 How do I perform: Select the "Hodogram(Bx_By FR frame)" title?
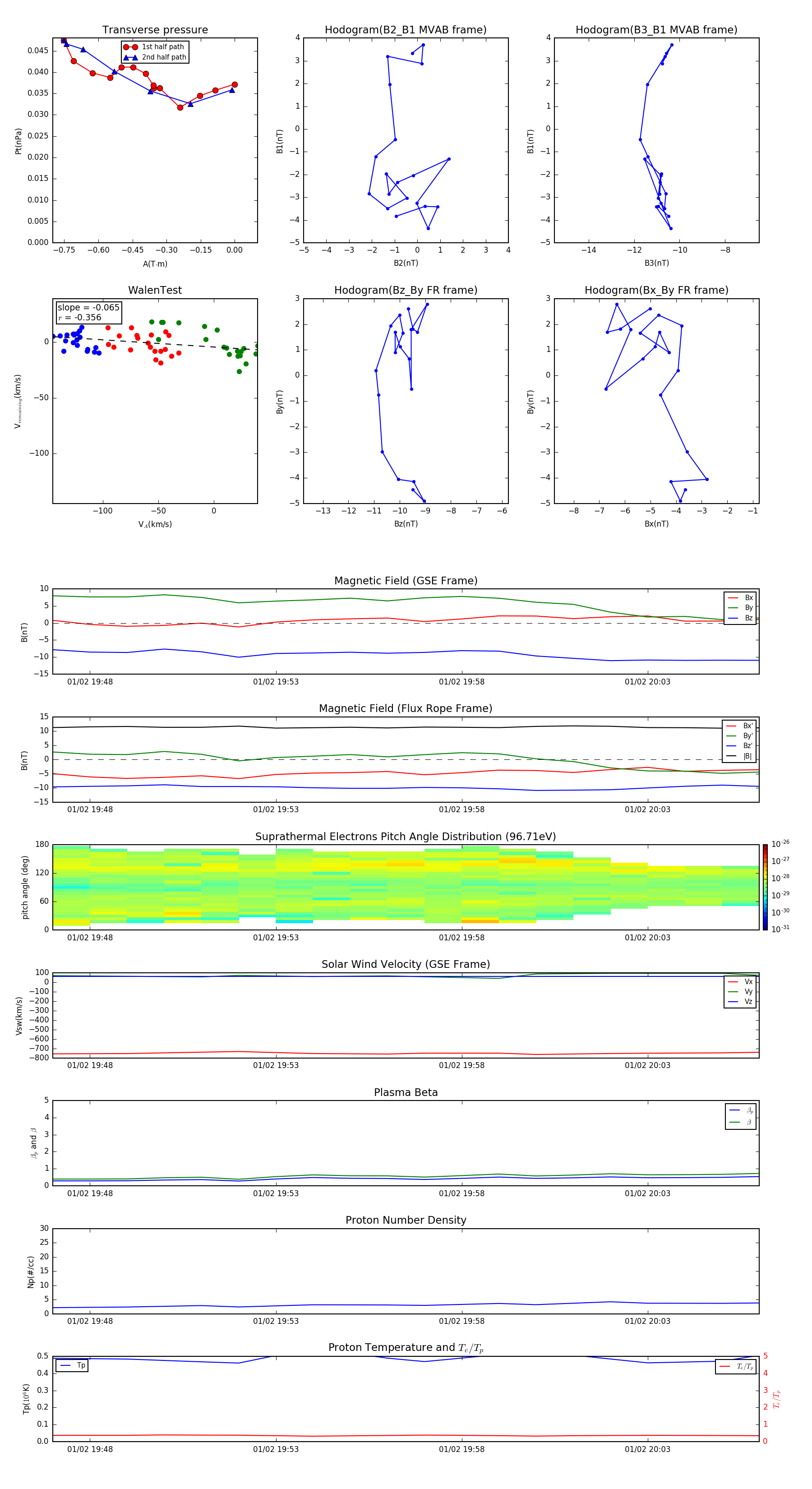(x=656, y=290)
